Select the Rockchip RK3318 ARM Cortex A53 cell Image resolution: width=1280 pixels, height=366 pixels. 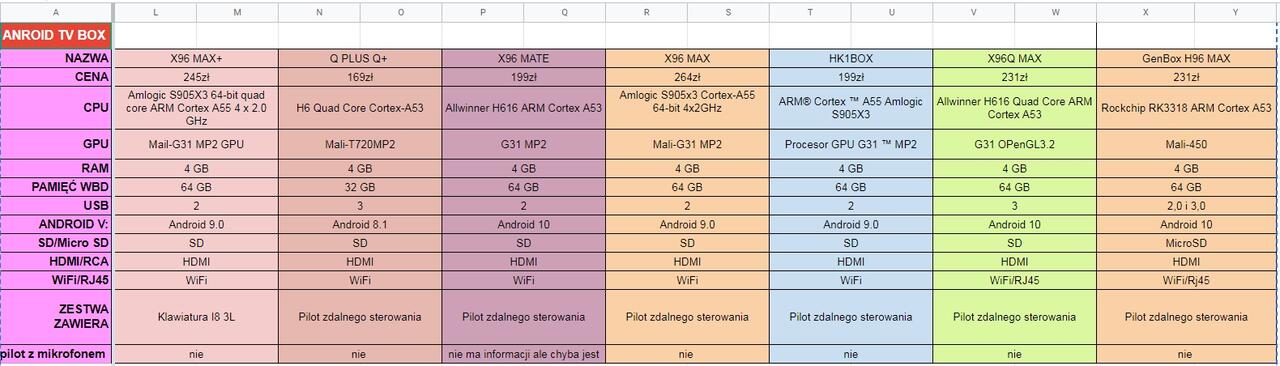click(x=1188, y=107)
